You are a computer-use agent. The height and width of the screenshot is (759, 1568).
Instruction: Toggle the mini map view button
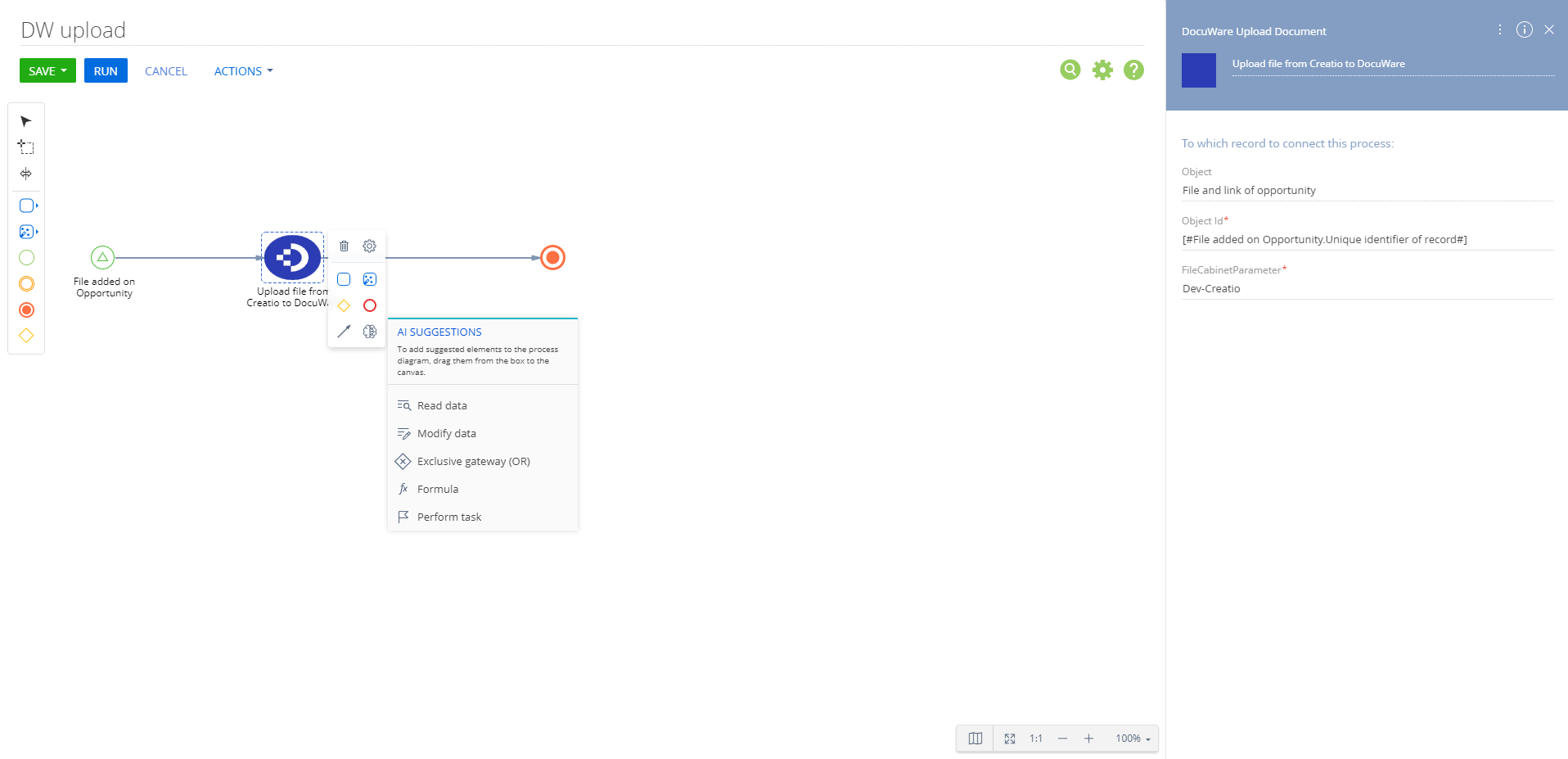pyautogui.click(x=975, y=739)
